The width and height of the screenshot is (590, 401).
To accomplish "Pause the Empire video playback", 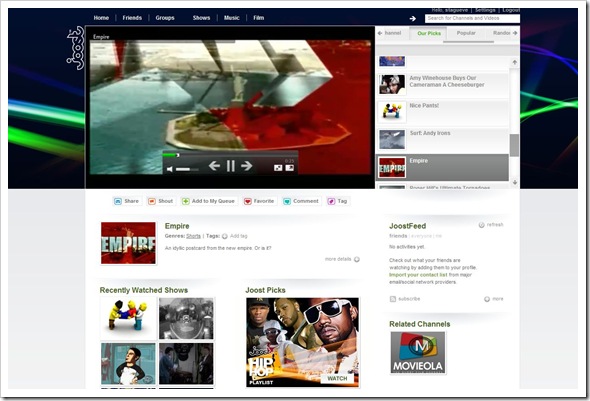I will click(x=231, y=166).
